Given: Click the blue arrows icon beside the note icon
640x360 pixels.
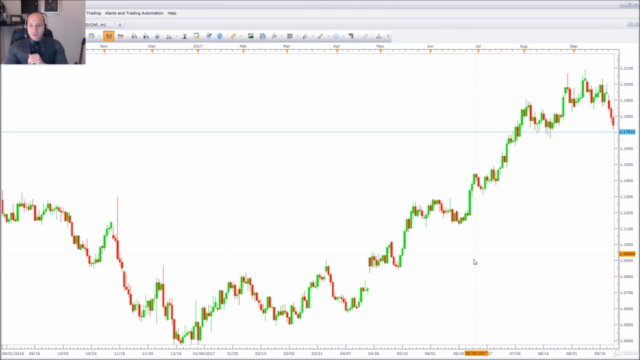Looking at the screenshot, I should coord(209,36).
